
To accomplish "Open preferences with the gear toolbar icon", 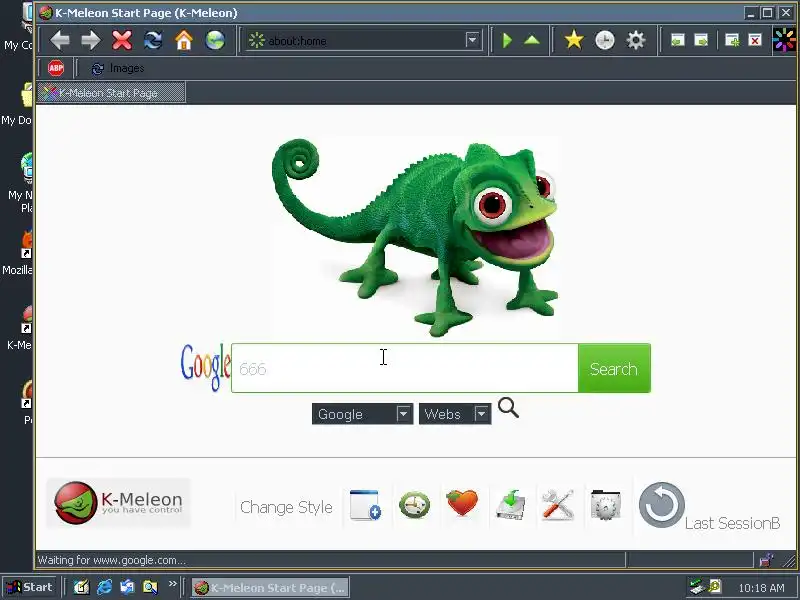I will tap(636, 40).
